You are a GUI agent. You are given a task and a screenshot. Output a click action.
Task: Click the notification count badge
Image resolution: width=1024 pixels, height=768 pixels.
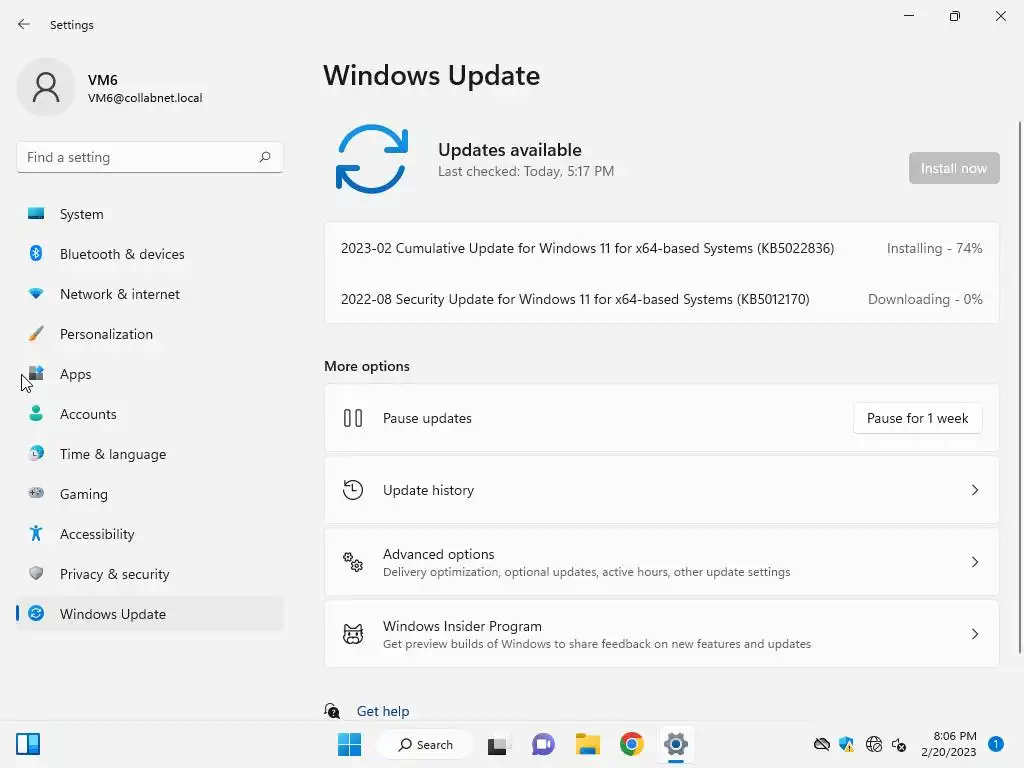click(x=995, y=744)
